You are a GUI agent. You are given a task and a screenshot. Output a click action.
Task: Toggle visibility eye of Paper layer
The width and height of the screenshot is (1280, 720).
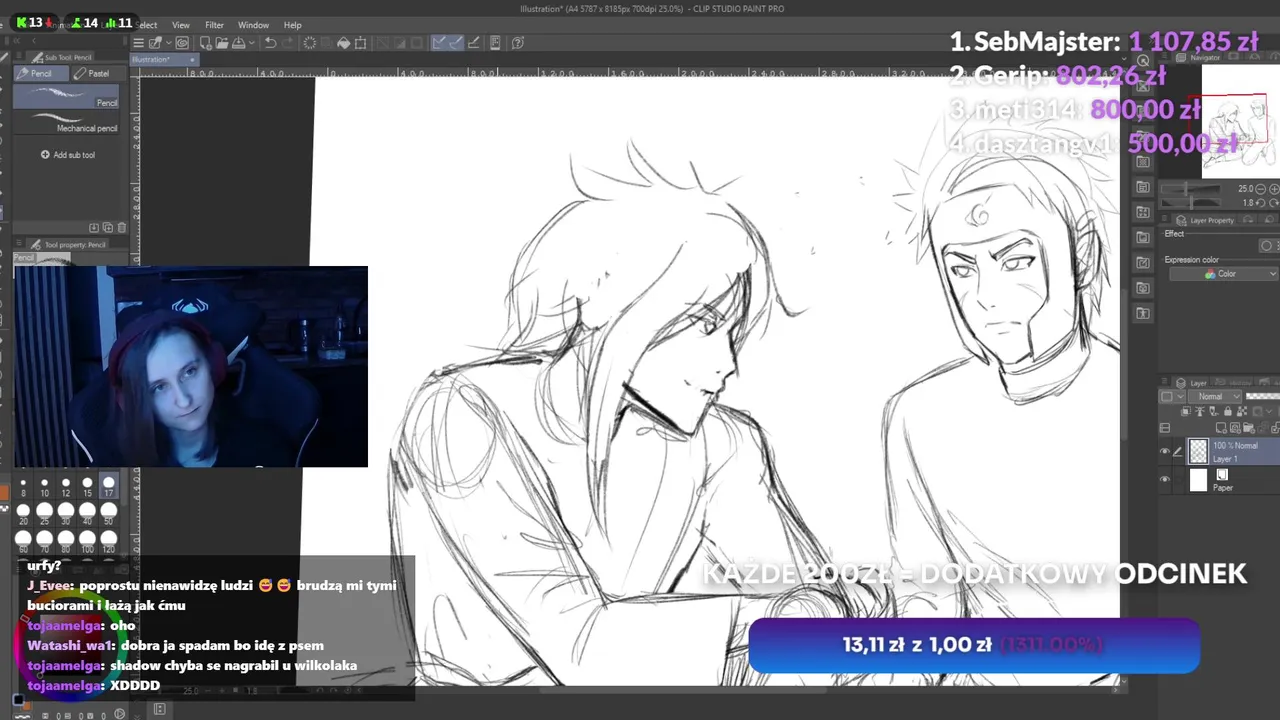coord(1164,481)
